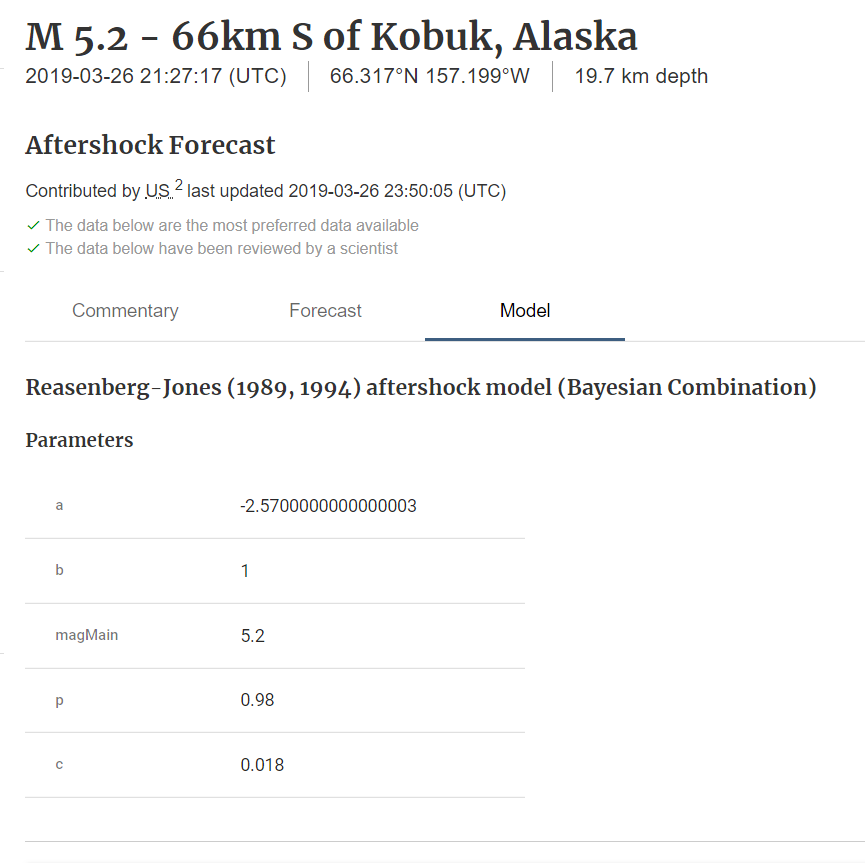The image size is (865, 863).
Task: Click the 19.7 km depth text
Action: click(641, 76)
